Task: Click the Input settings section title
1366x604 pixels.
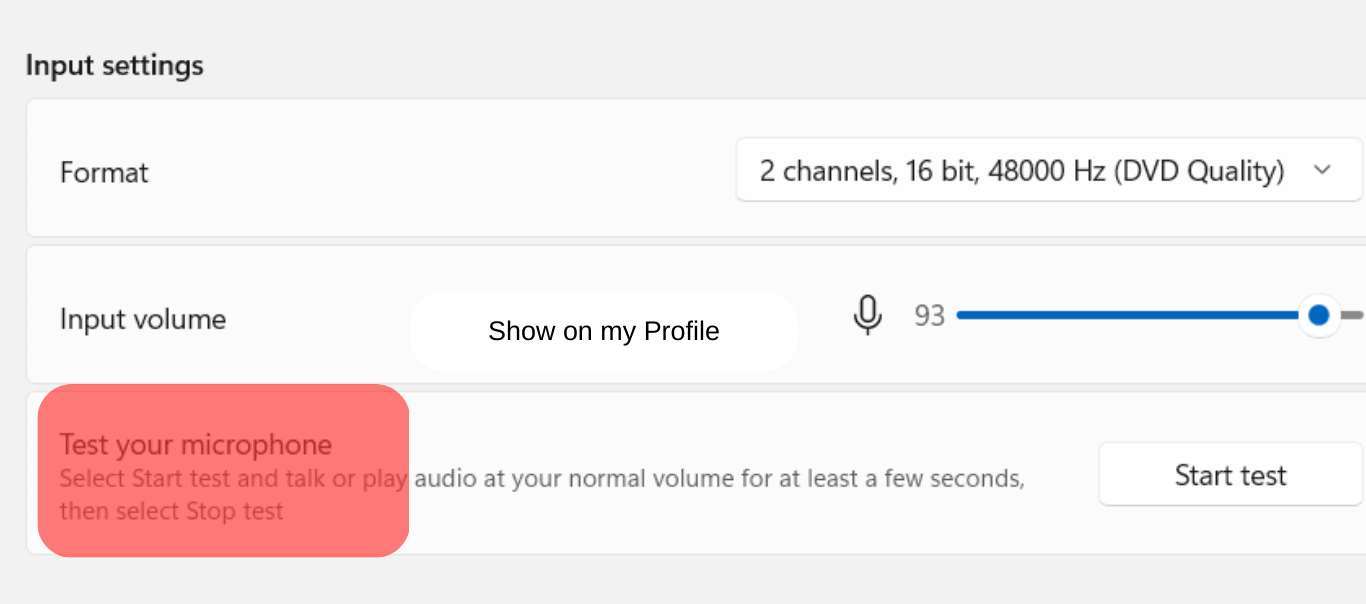Action: point(114,64)
